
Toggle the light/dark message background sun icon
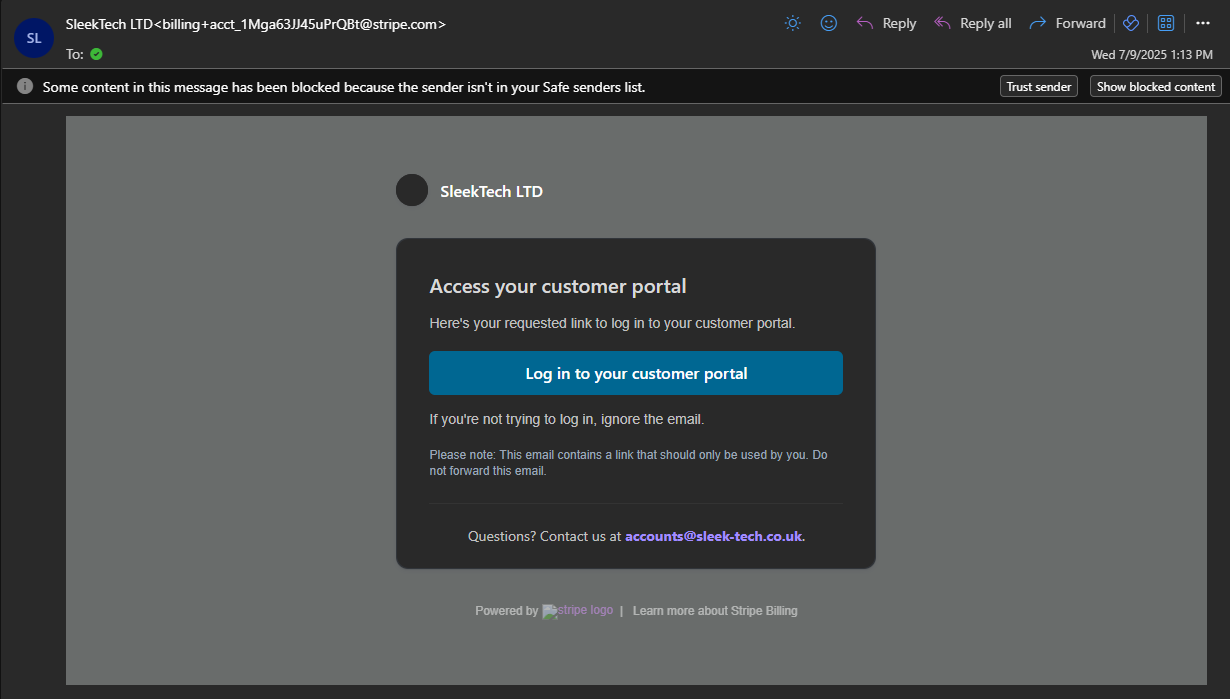(793, 23)
